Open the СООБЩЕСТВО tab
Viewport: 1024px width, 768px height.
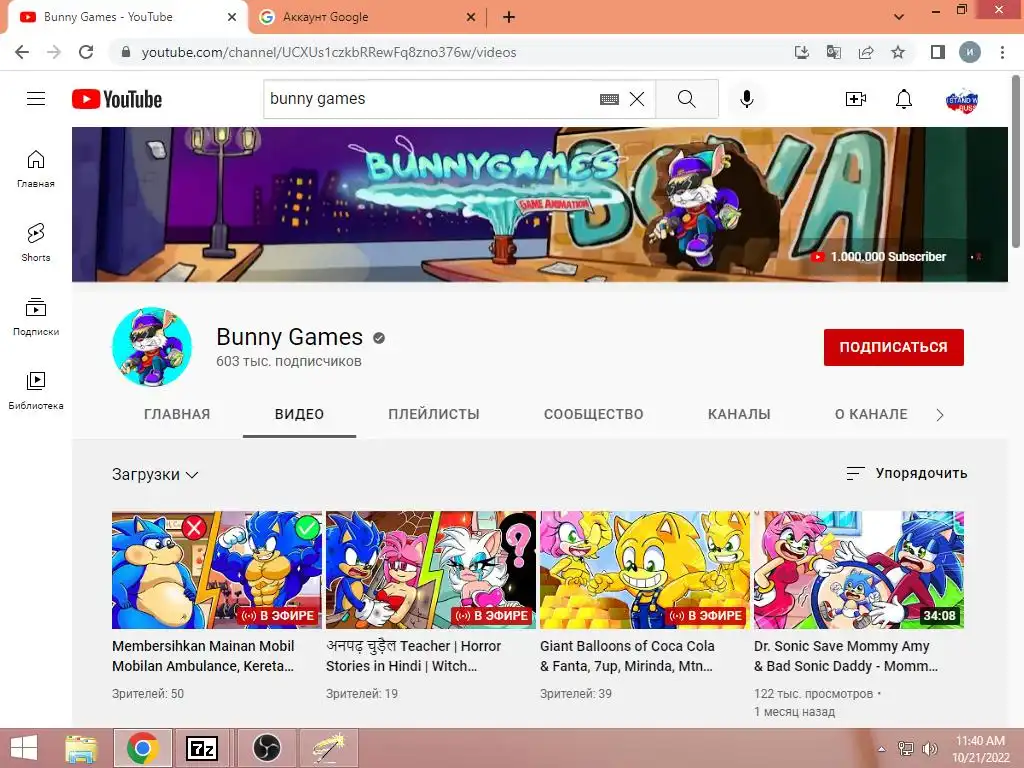point(594,414)
